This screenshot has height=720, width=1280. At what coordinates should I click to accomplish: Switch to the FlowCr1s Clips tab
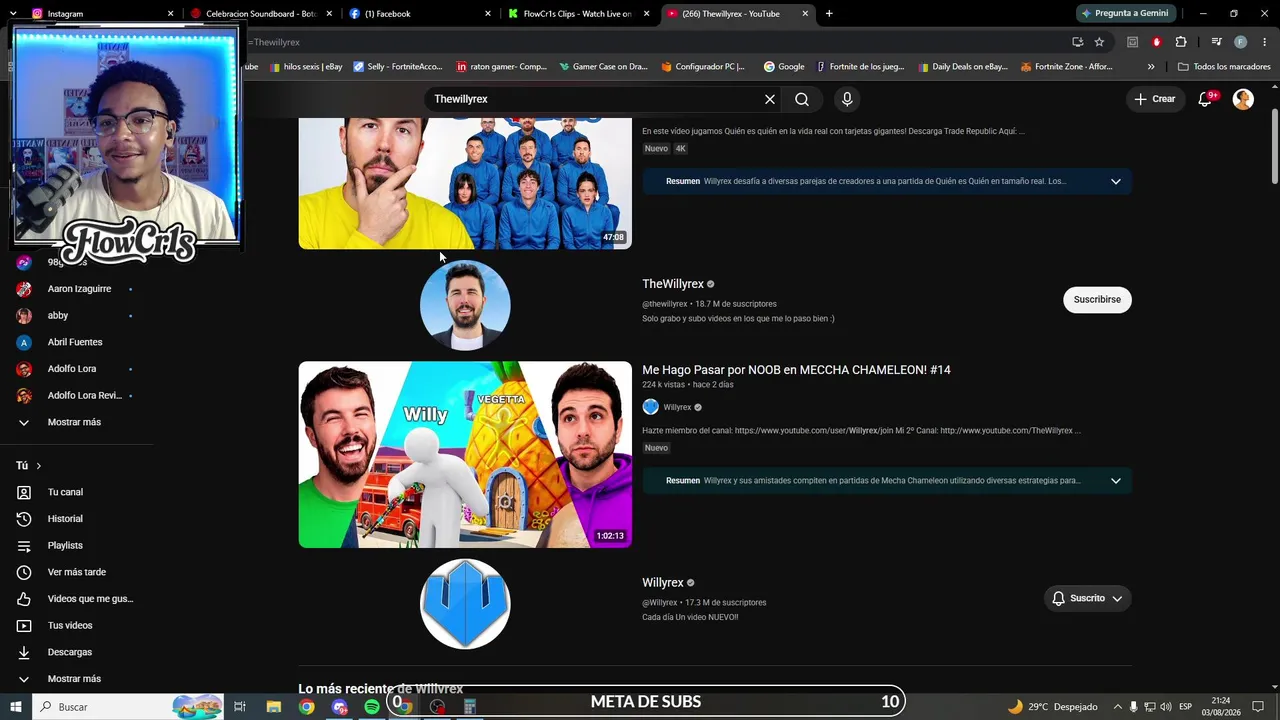point(578,14)
